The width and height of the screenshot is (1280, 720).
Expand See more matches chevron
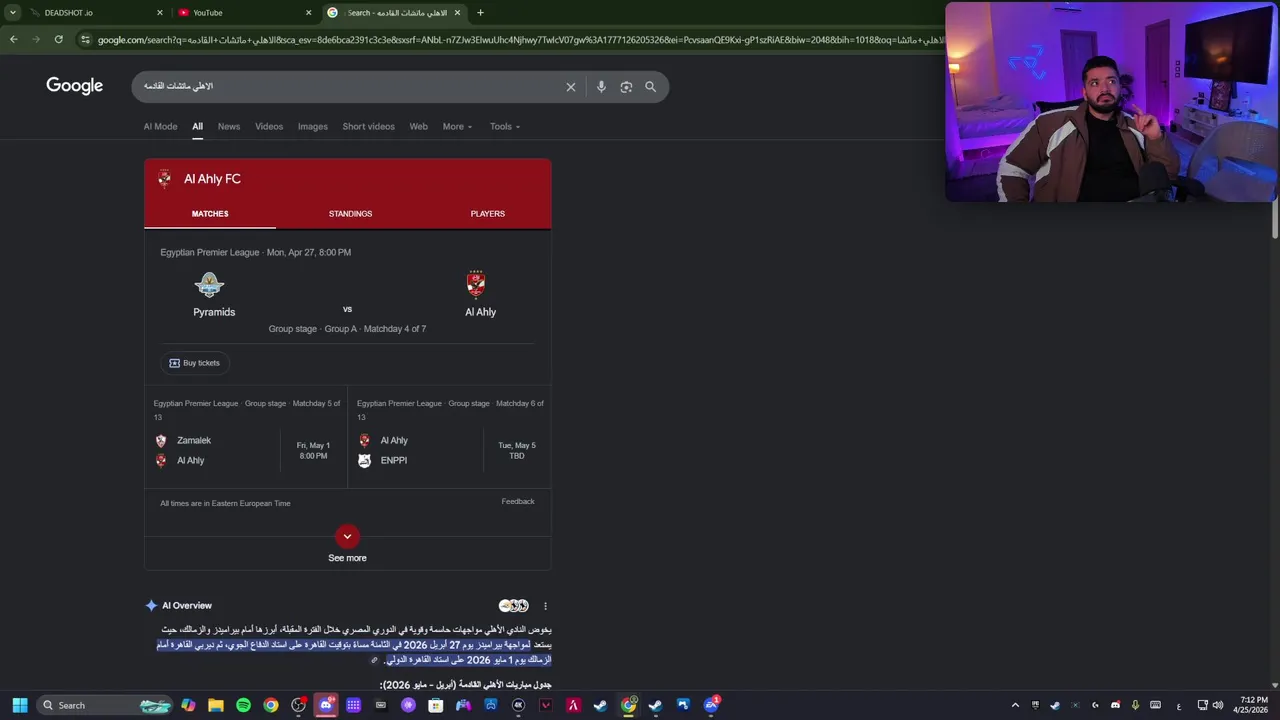click(347, 537)
